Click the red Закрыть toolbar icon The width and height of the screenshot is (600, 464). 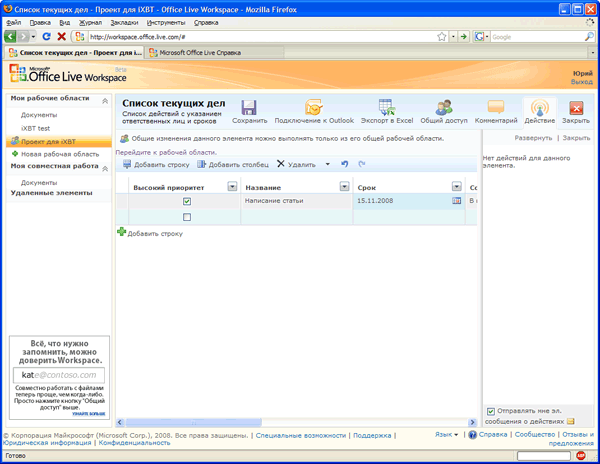point(576,108)
